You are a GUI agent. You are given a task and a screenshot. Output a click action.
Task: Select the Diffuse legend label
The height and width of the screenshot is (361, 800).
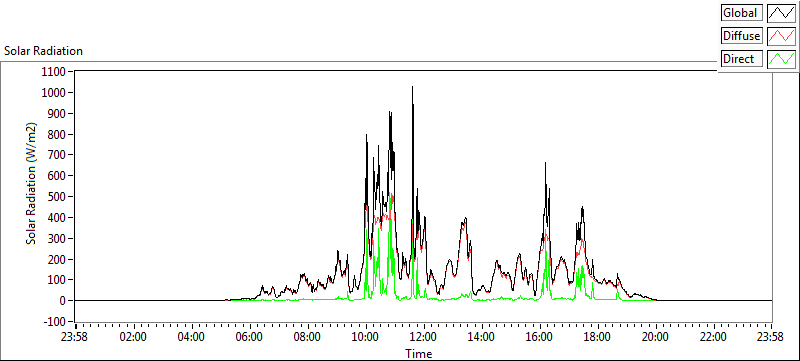(x=742, y=36)
